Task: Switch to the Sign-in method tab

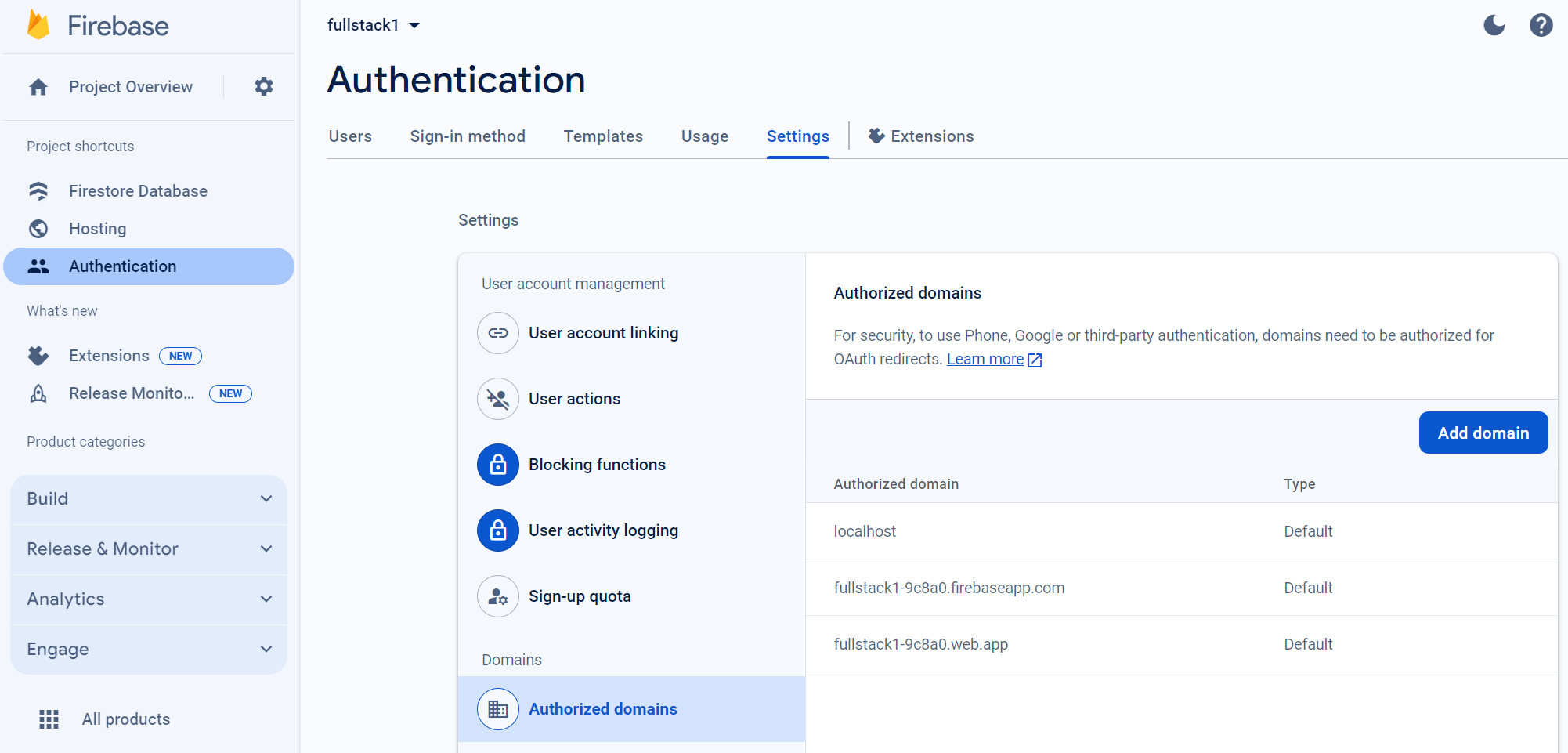Action: 468,136
